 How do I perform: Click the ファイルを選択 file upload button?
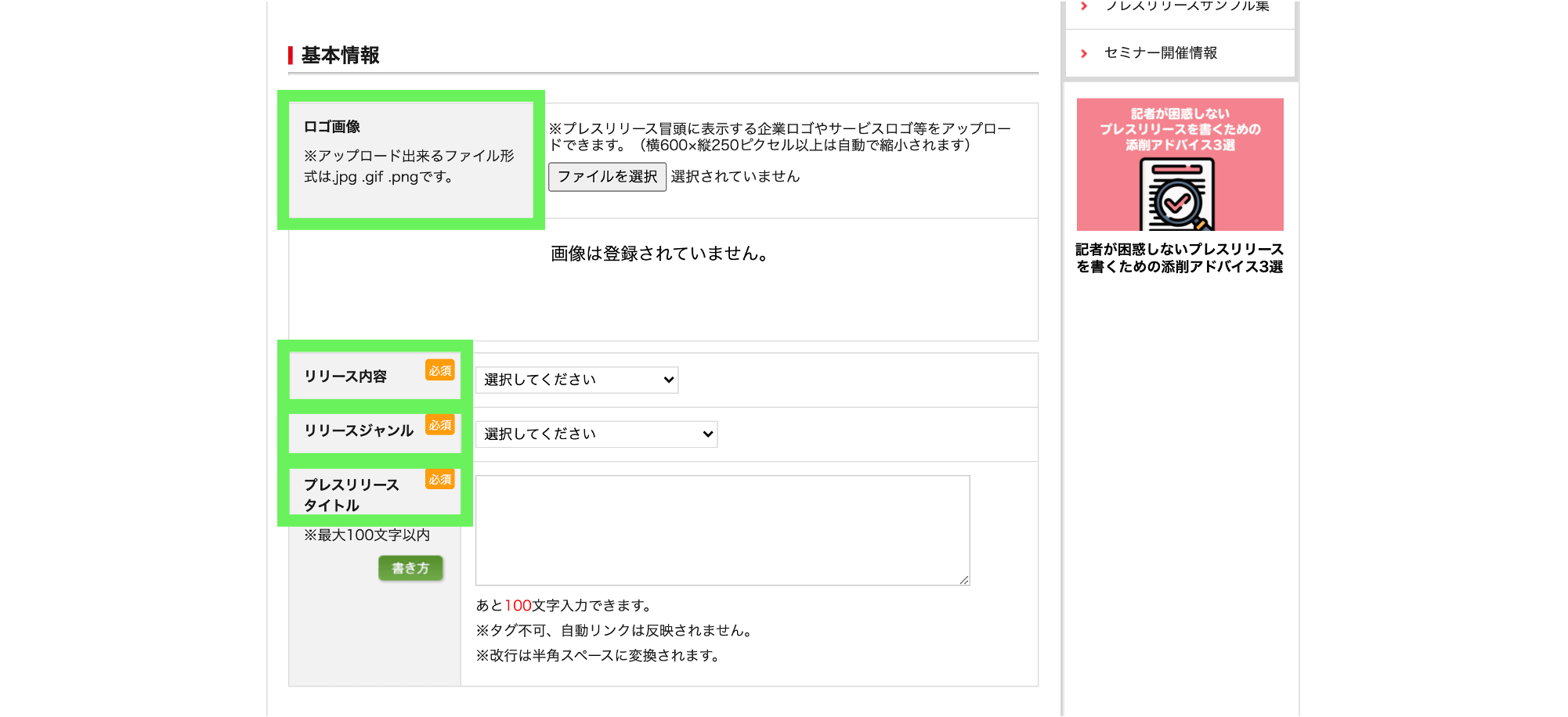pos(607,177)
